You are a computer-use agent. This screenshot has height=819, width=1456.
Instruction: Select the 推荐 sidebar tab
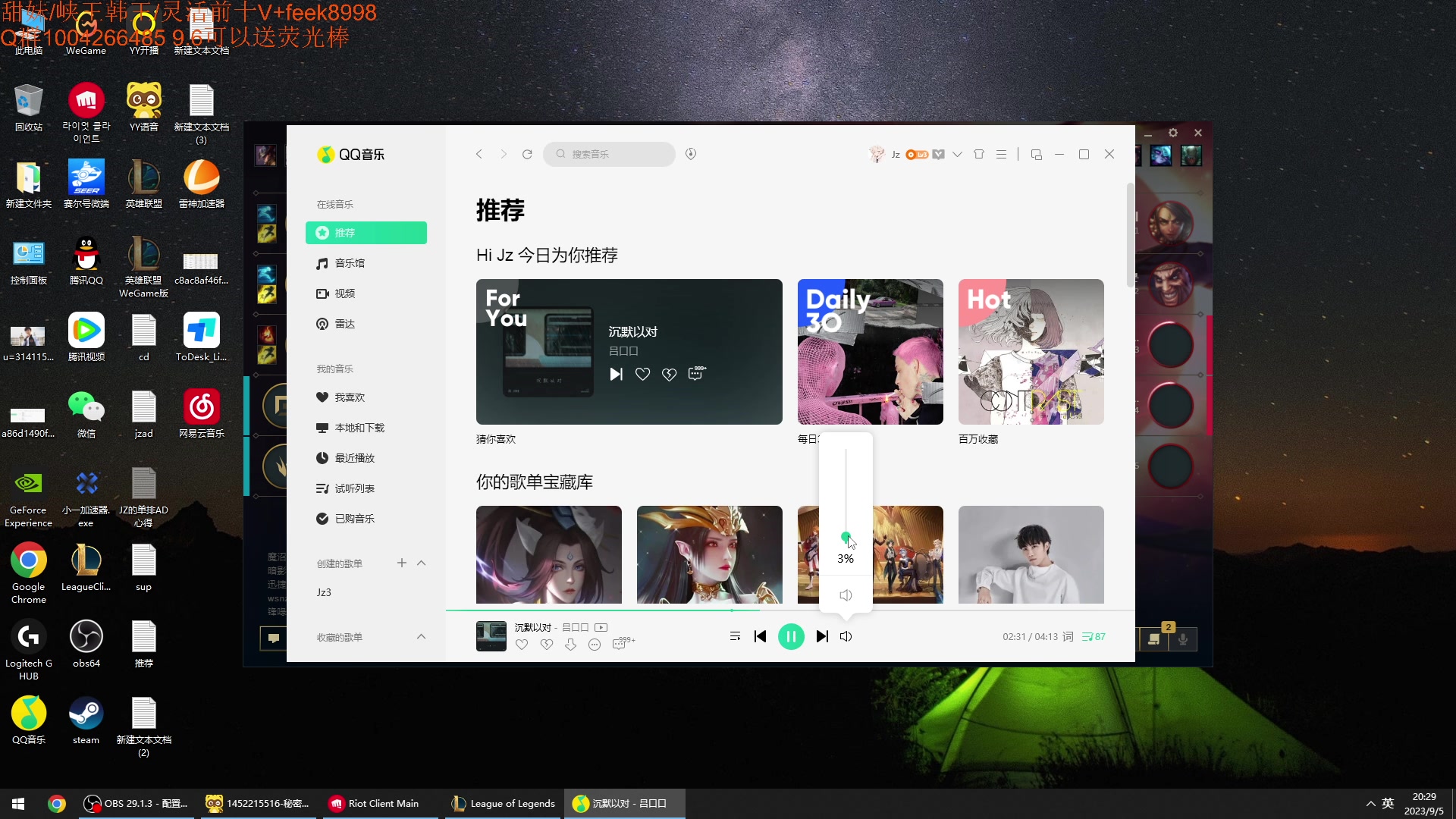(366, 233)
